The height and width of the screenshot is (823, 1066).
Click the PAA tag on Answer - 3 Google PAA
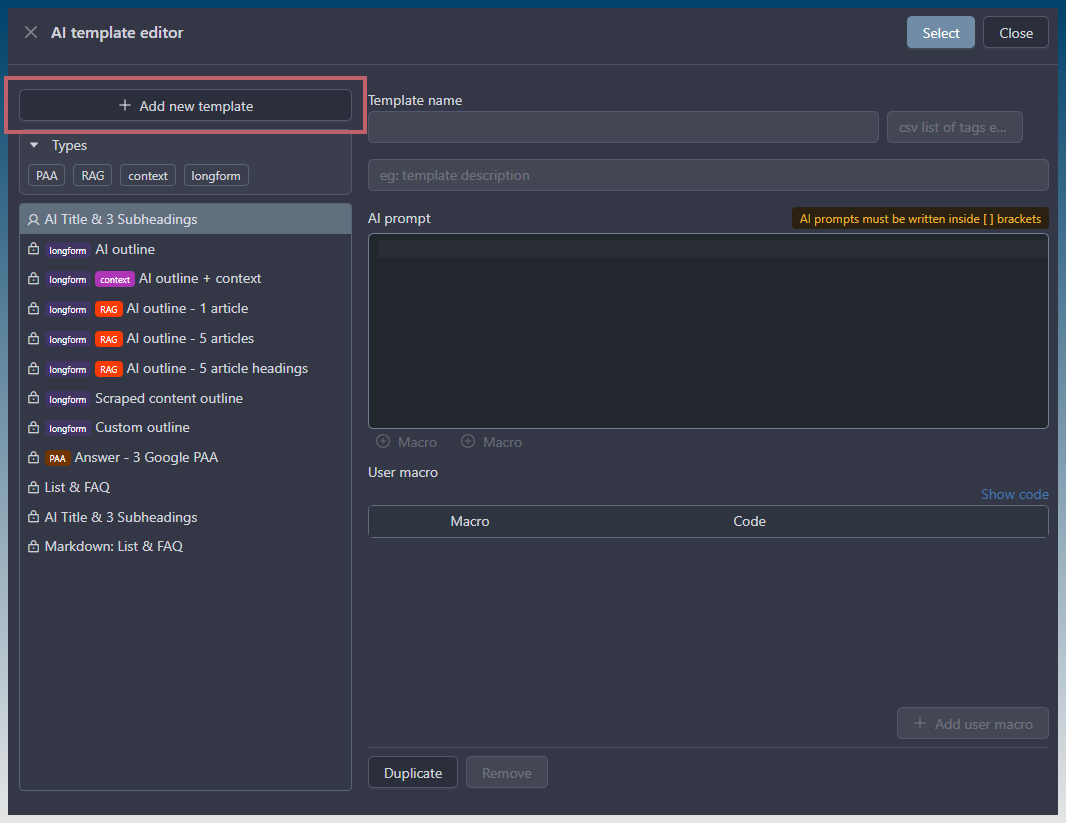point(57,458)
